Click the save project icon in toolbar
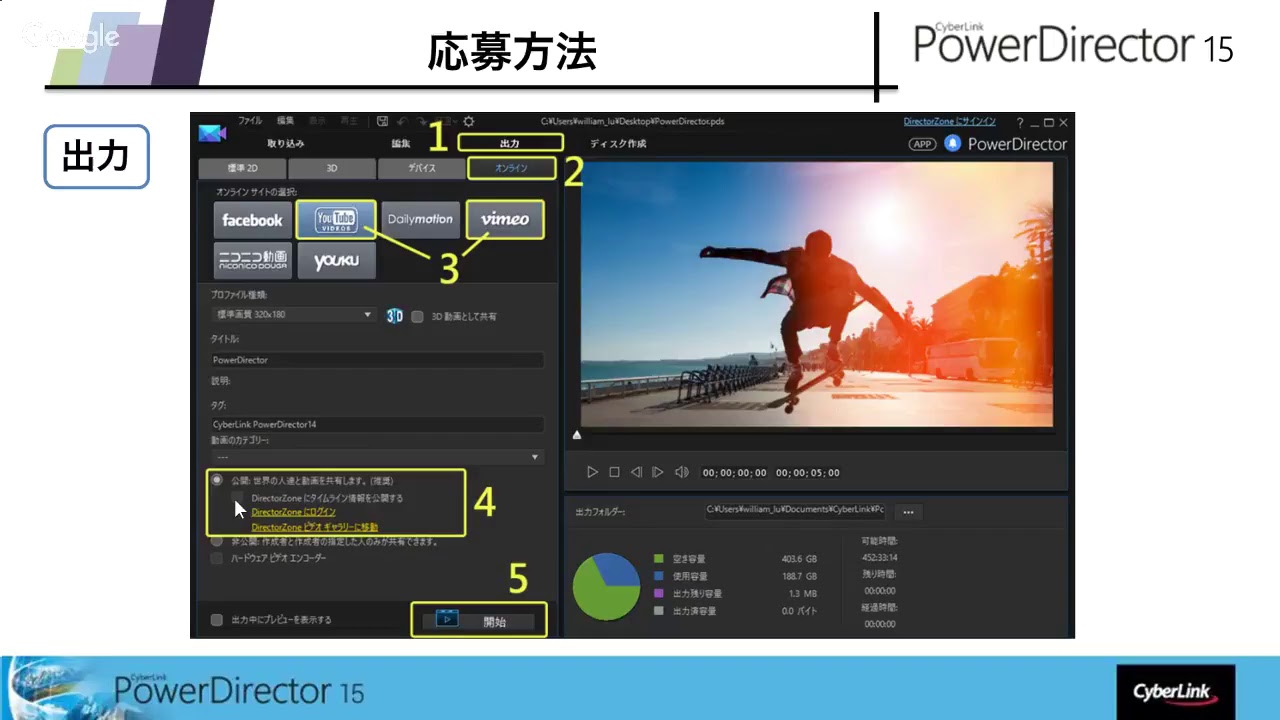Screen dimensions: 1280x720 (x=383, y=121)
